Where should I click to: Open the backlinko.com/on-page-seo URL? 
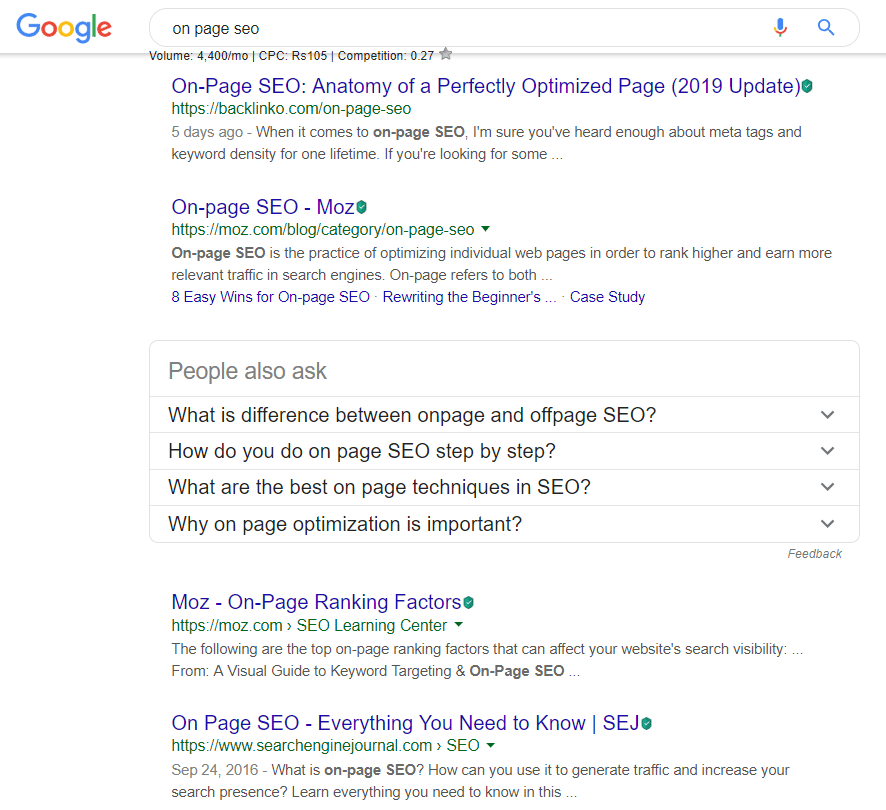(x=291, y=109)
